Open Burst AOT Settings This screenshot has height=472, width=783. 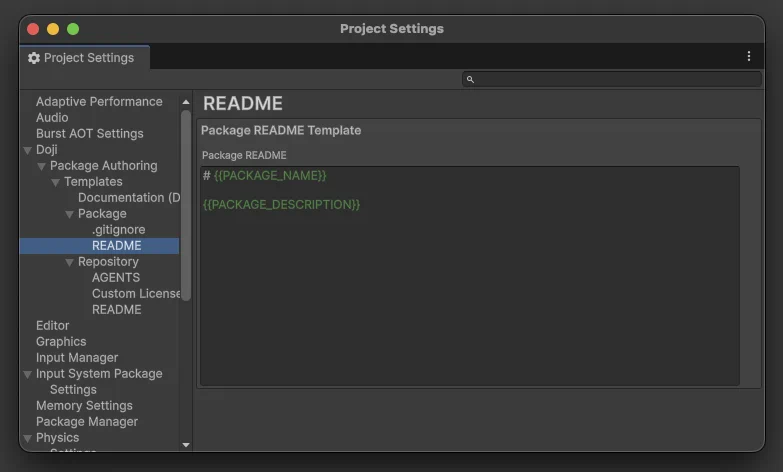coord(89,133)
